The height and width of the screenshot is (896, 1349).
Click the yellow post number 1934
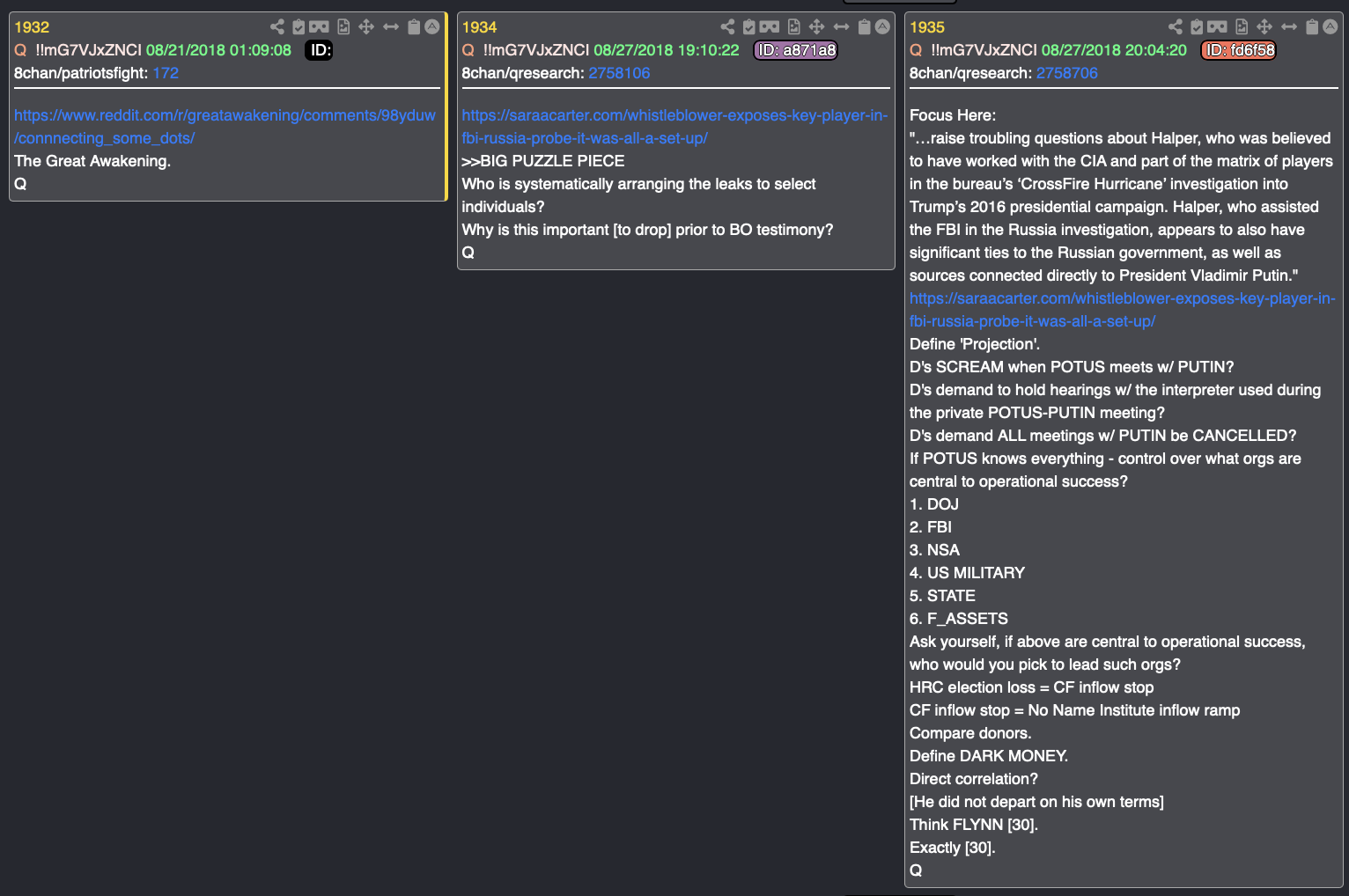click(x=480, y=27)
